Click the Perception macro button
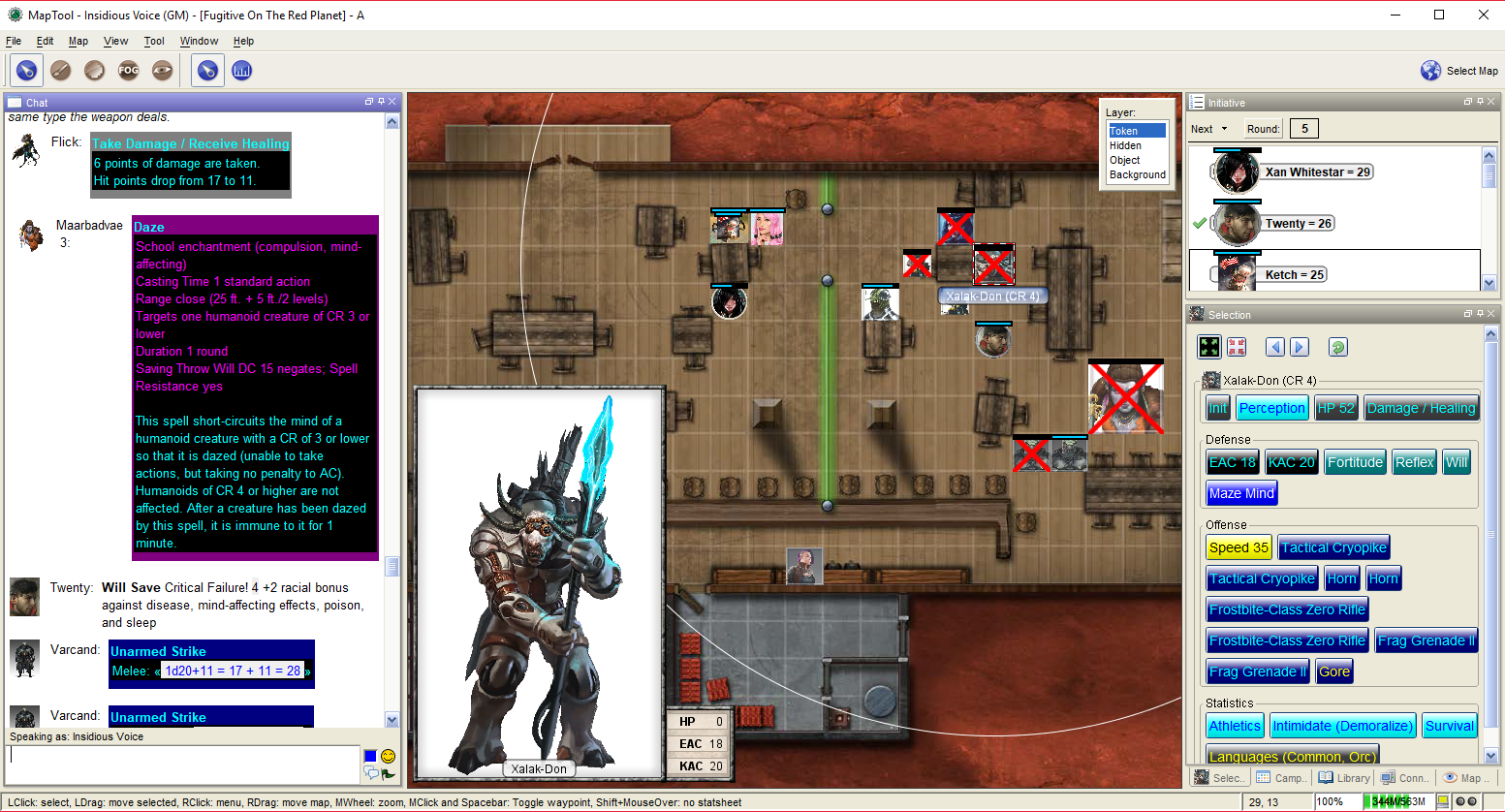This screenshot has height=812, width=1505. [x=1272, y=408]
